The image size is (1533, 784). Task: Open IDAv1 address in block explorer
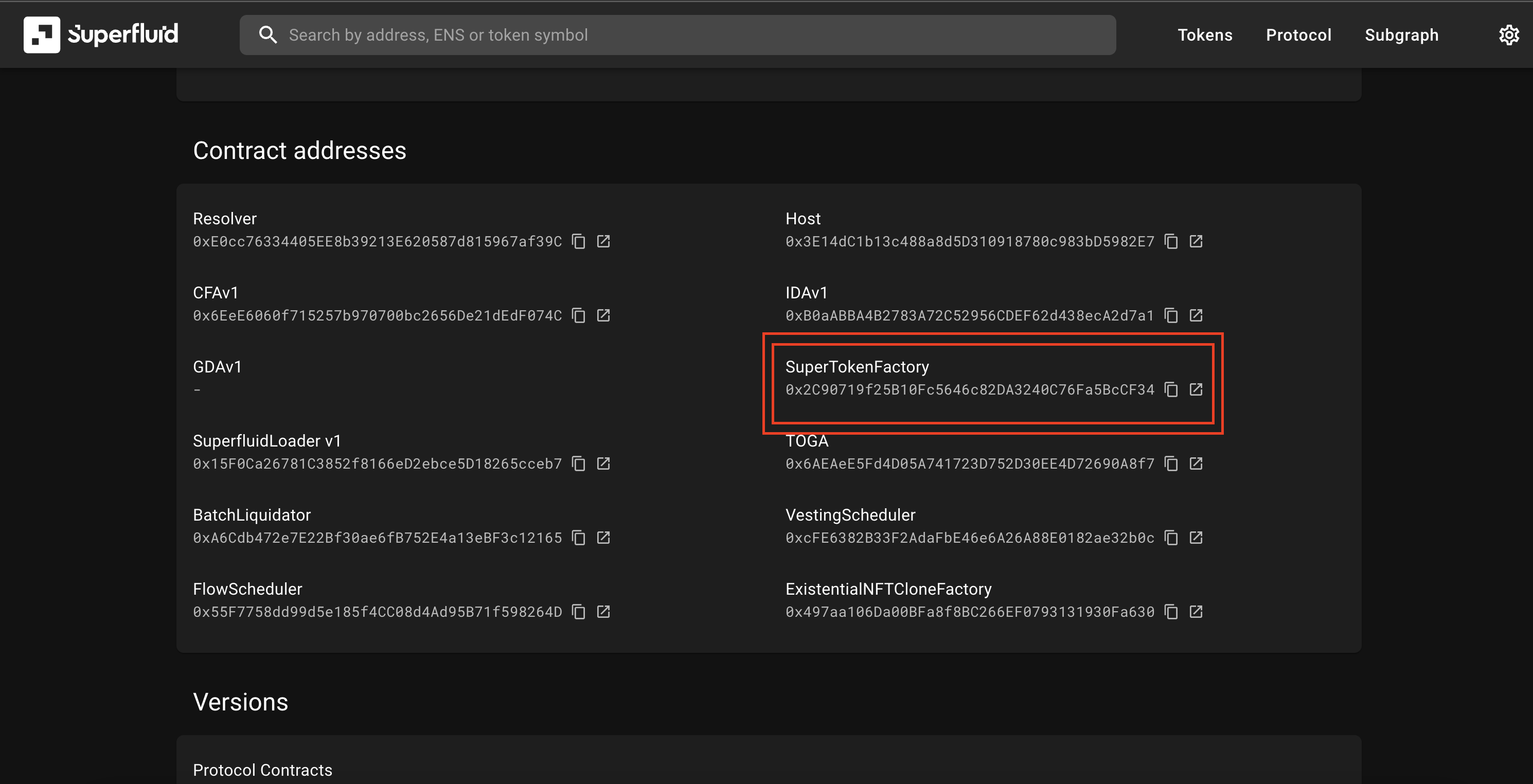coord(1196,315)
